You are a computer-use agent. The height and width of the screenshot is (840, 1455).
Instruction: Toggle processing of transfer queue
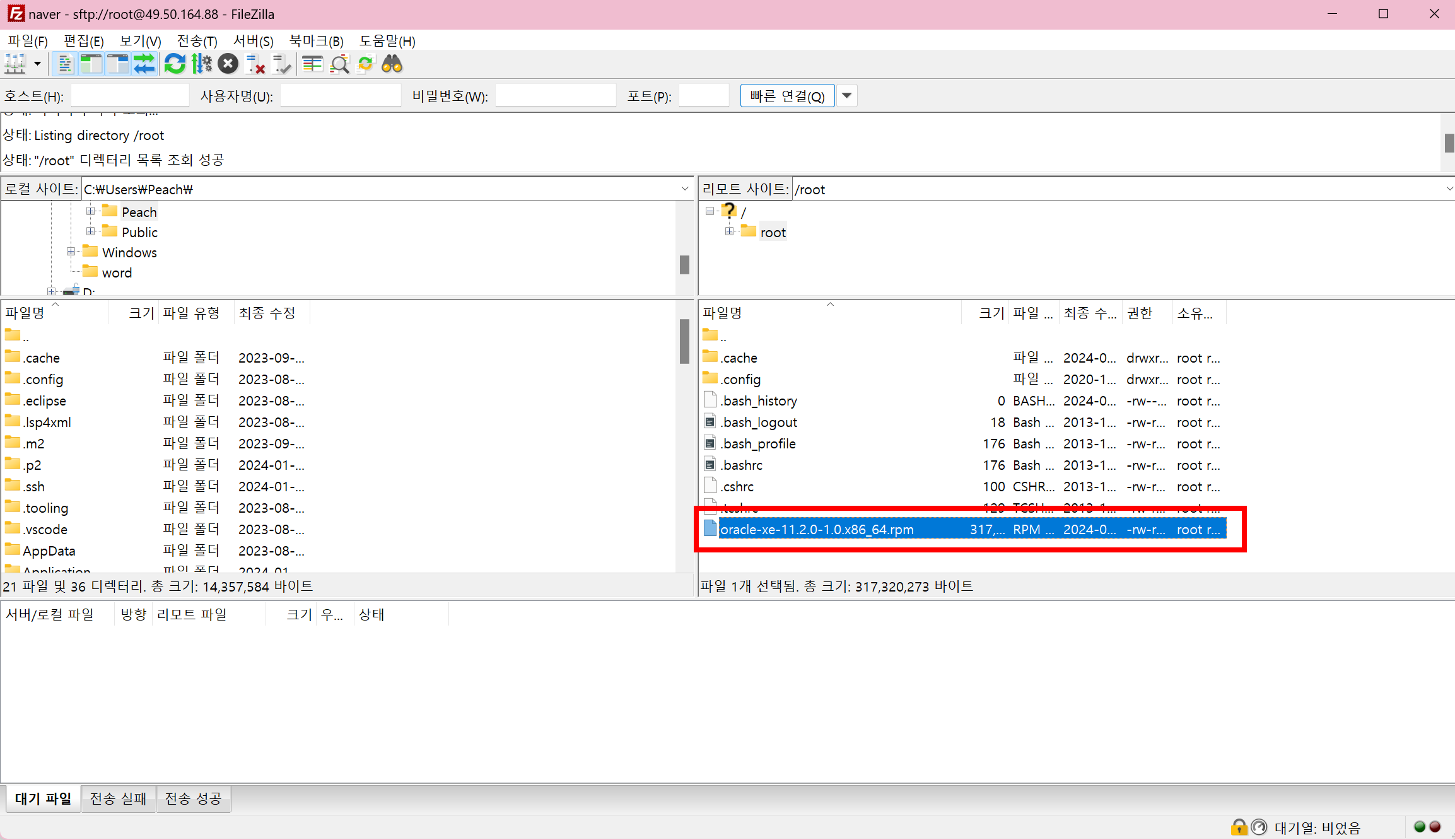pos(202,64)
